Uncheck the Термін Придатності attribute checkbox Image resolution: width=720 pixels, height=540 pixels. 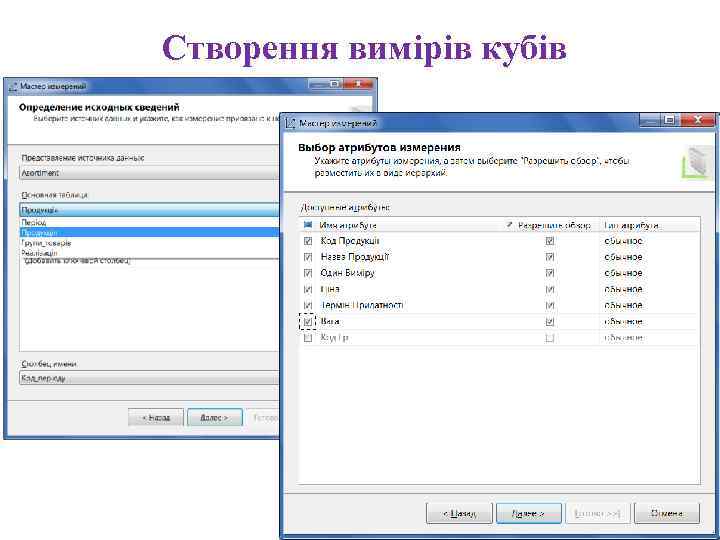(x=308, y=305)
